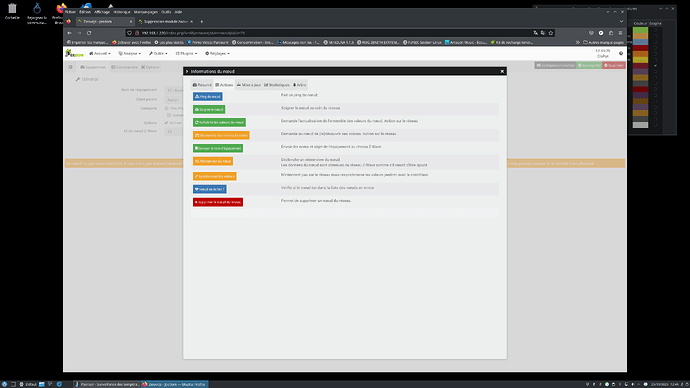Open Firefox hamburger application menu

click(x=620, y=33)
